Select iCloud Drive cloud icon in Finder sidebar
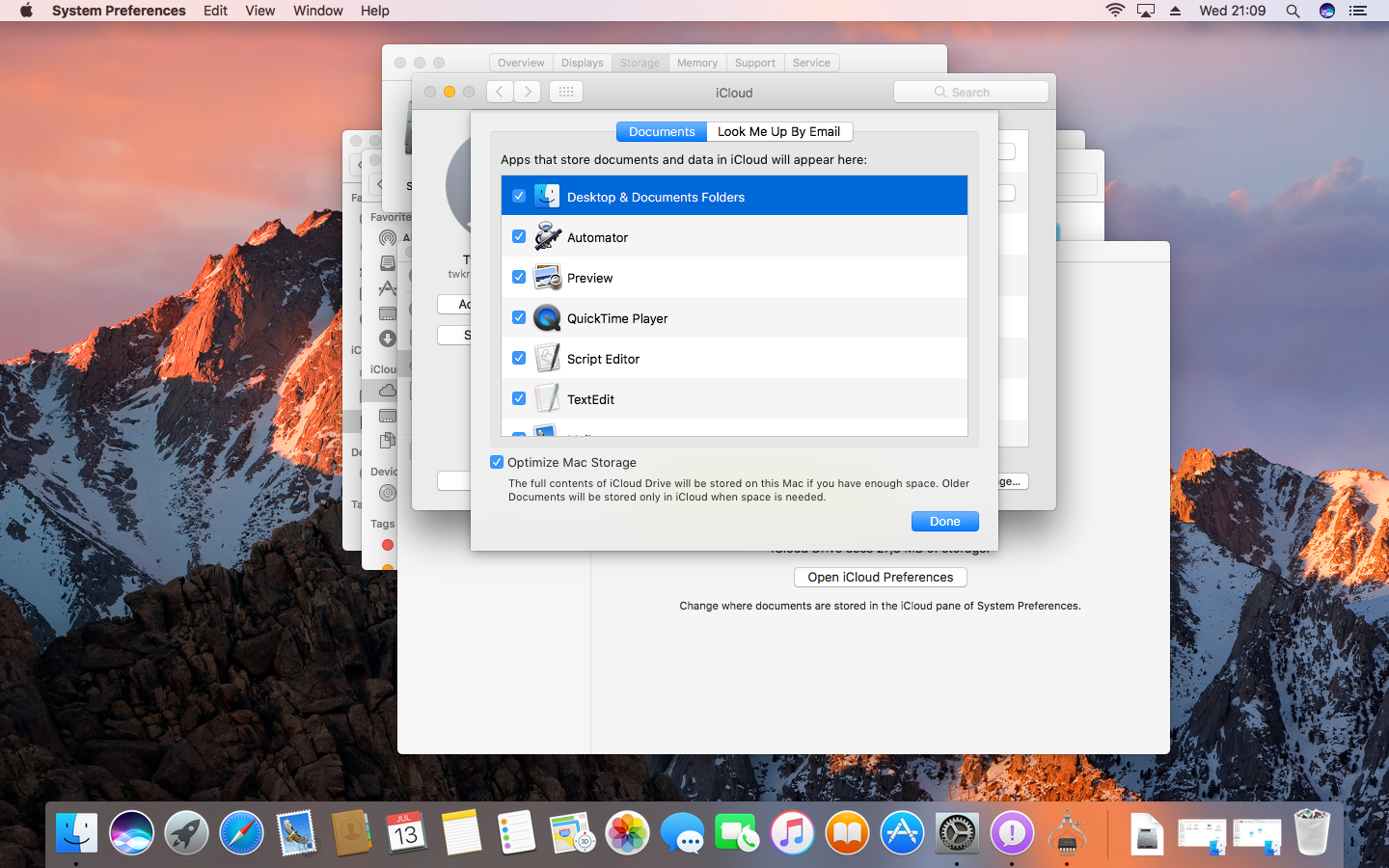1389x868 pixels. click(388, 391)
